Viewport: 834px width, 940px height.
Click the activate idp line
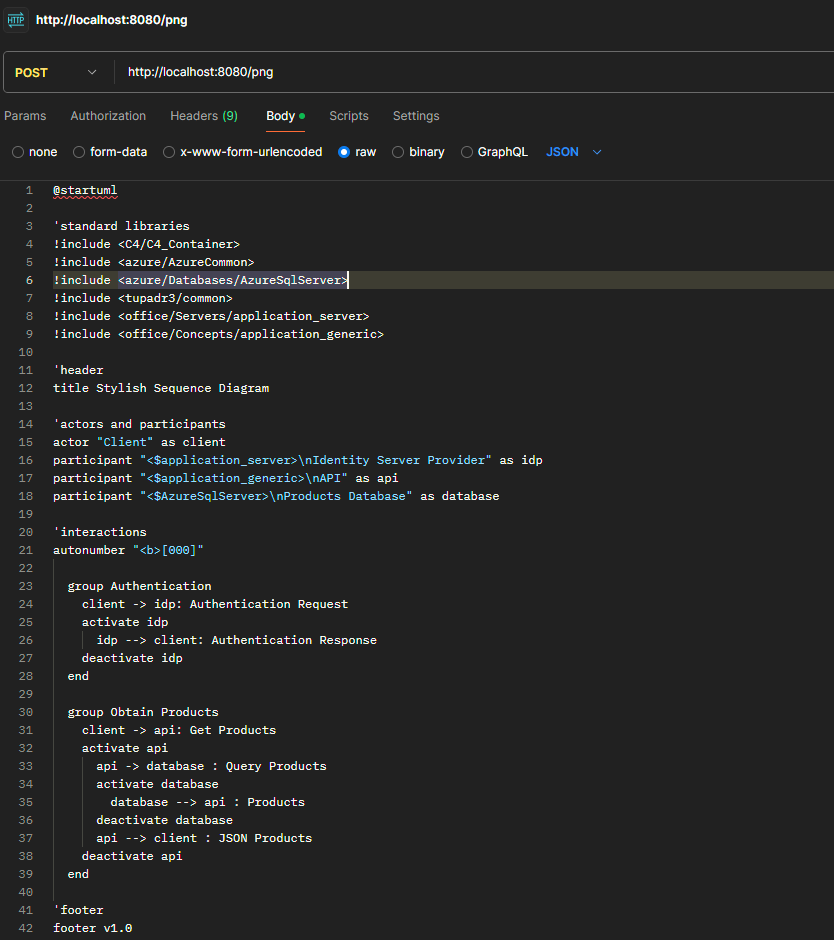pos(125,622)
